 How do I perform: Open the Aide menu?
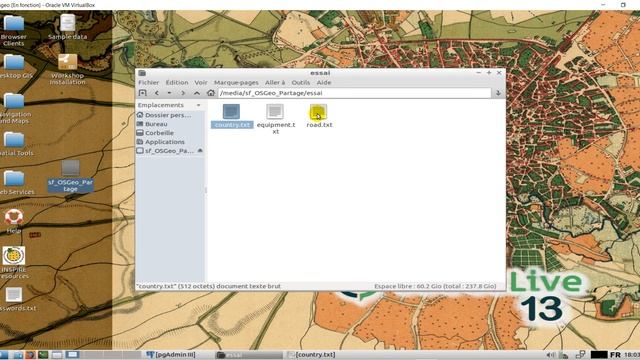(x=324, y=82)
